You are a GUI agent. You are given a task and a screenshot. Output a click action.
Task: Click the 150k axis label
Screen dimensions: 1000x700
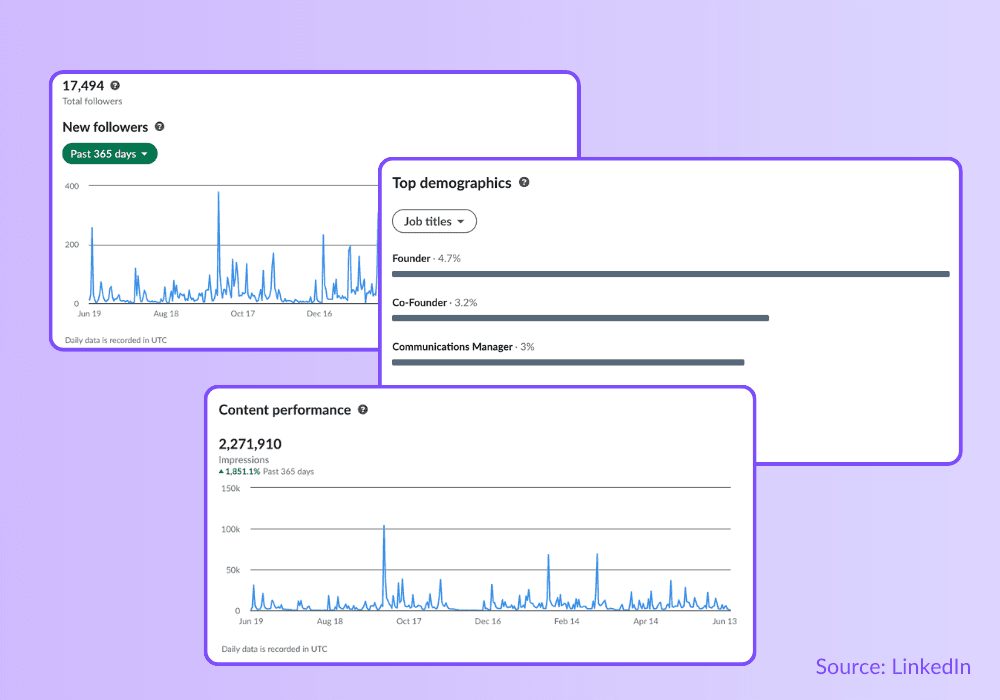tap(230, 488)
